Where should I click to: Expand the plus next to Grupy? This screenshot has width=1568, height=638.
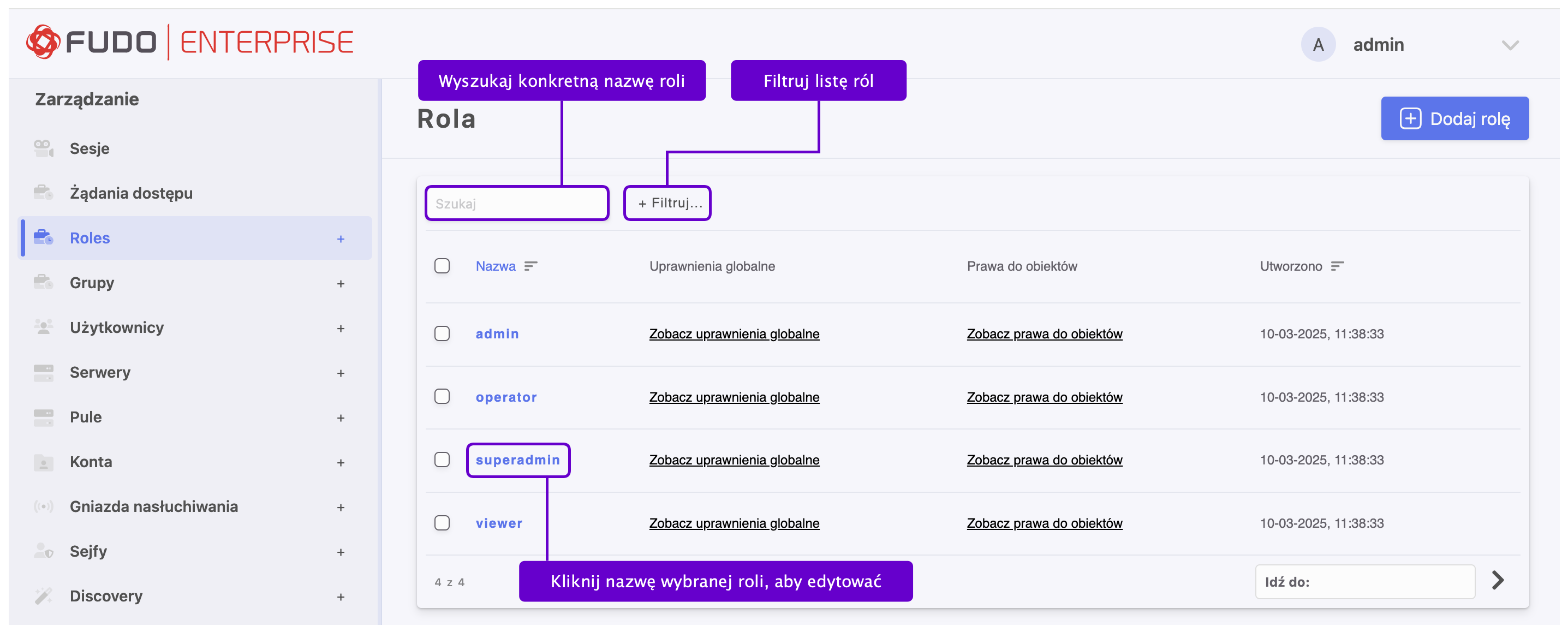pyautogui.click(x=341, y=283)
